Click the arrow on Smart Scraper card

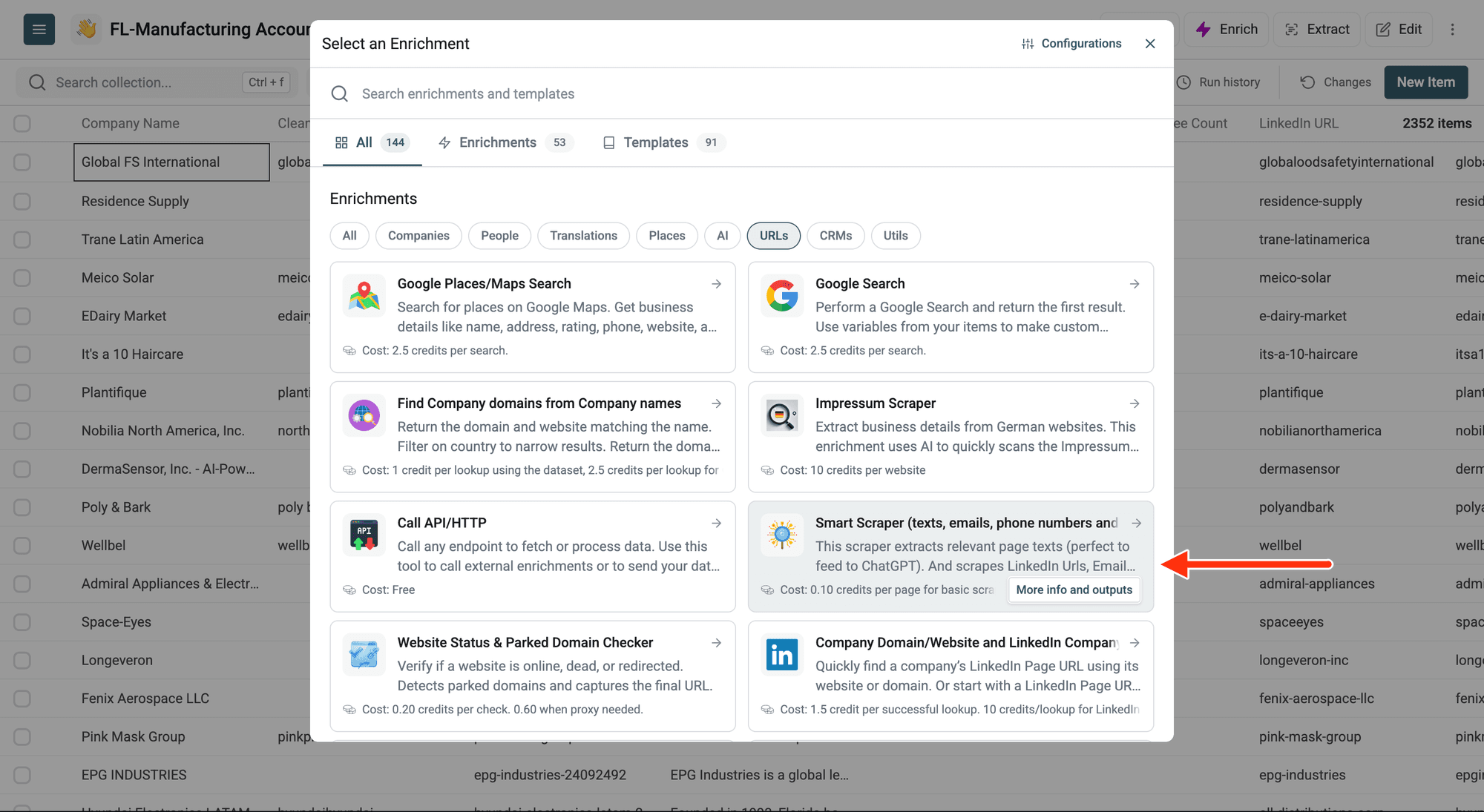point(1136,523)
